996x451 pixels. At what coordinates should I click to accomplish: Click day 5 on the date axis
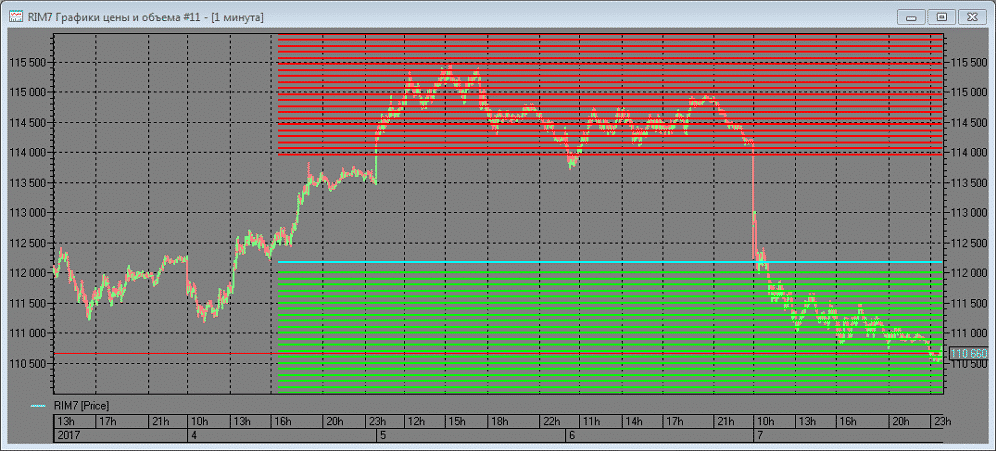pos(380,436)
